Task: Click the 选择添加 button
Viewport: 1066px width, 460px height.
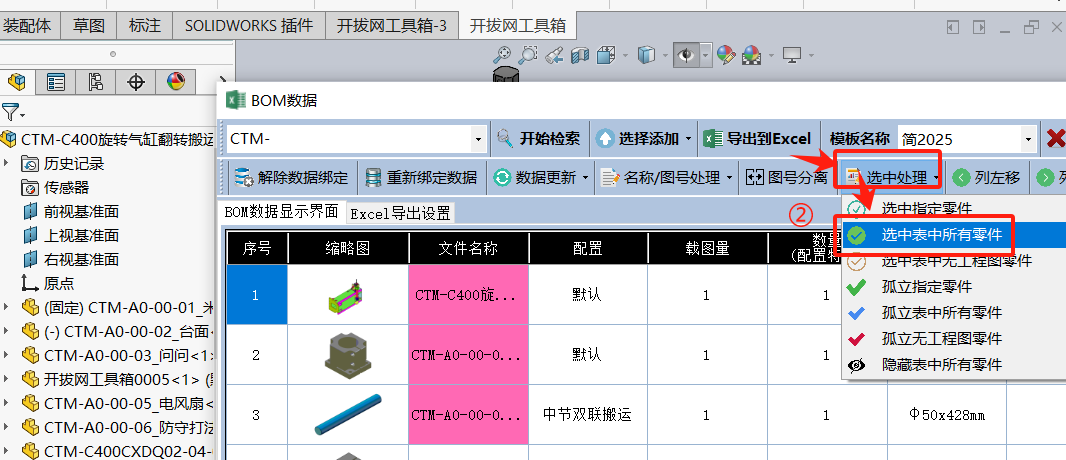Action: point(638,139)
